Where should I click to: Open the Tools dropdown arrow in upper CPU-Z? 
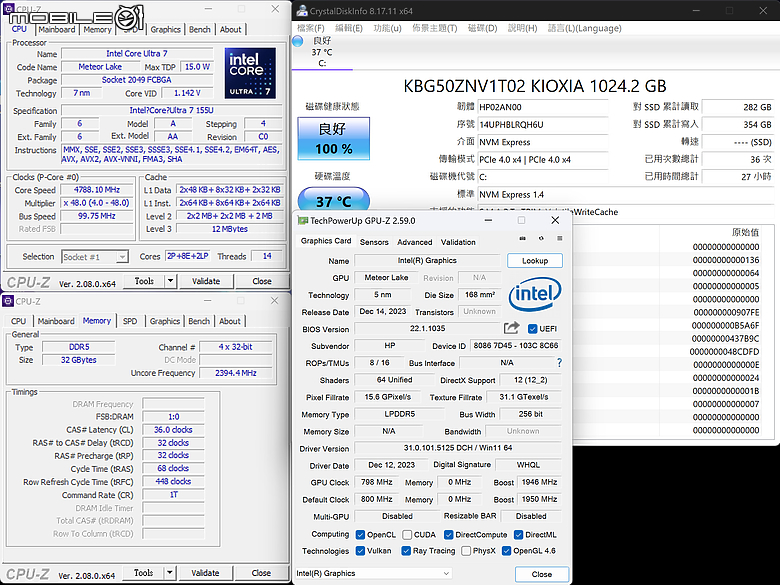click(x=170, y=281)
